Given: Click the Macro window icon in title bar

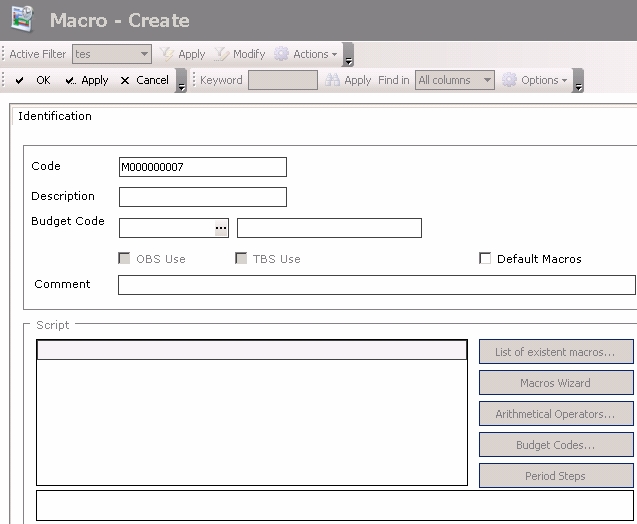Looking at the screenshot, I should [22, 20].
